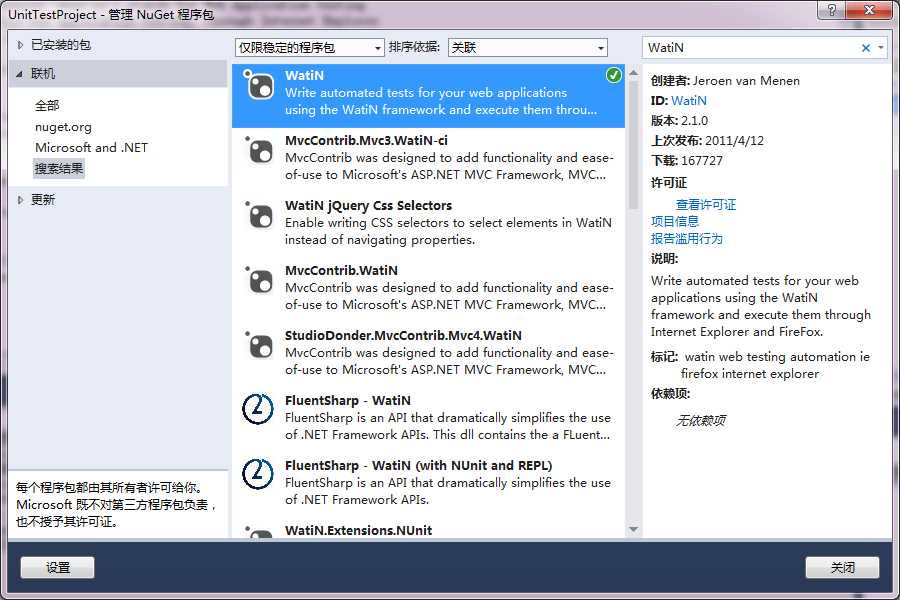Select the MvcContrib.WatiN package title
The width and height of the screenshot is (900, 600).
pyautogui.click(x=342, y=270)
